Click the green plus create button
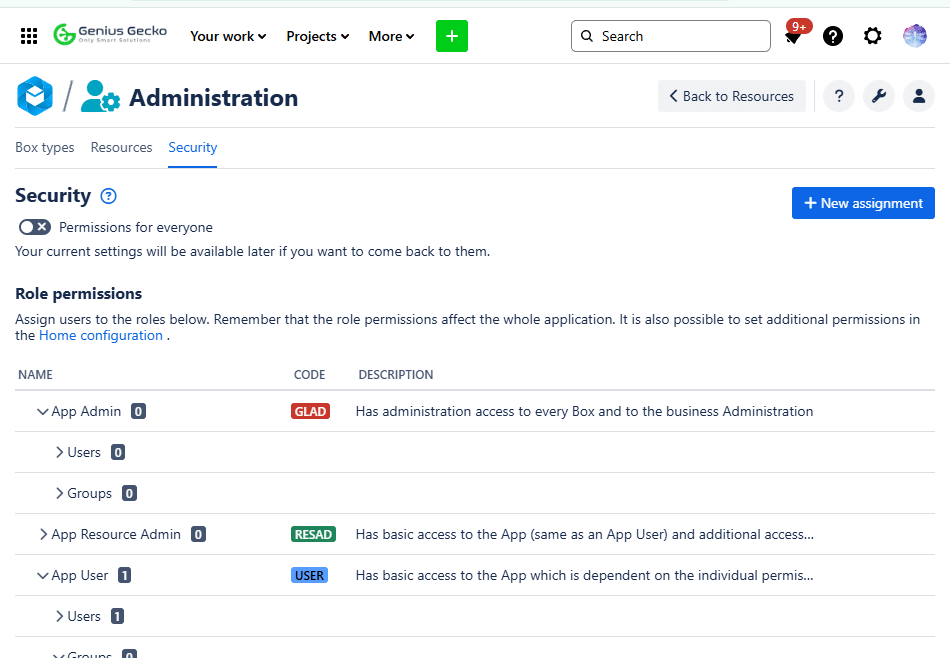Viewport: 950px width, 658px height. click(x=451, y=36)
